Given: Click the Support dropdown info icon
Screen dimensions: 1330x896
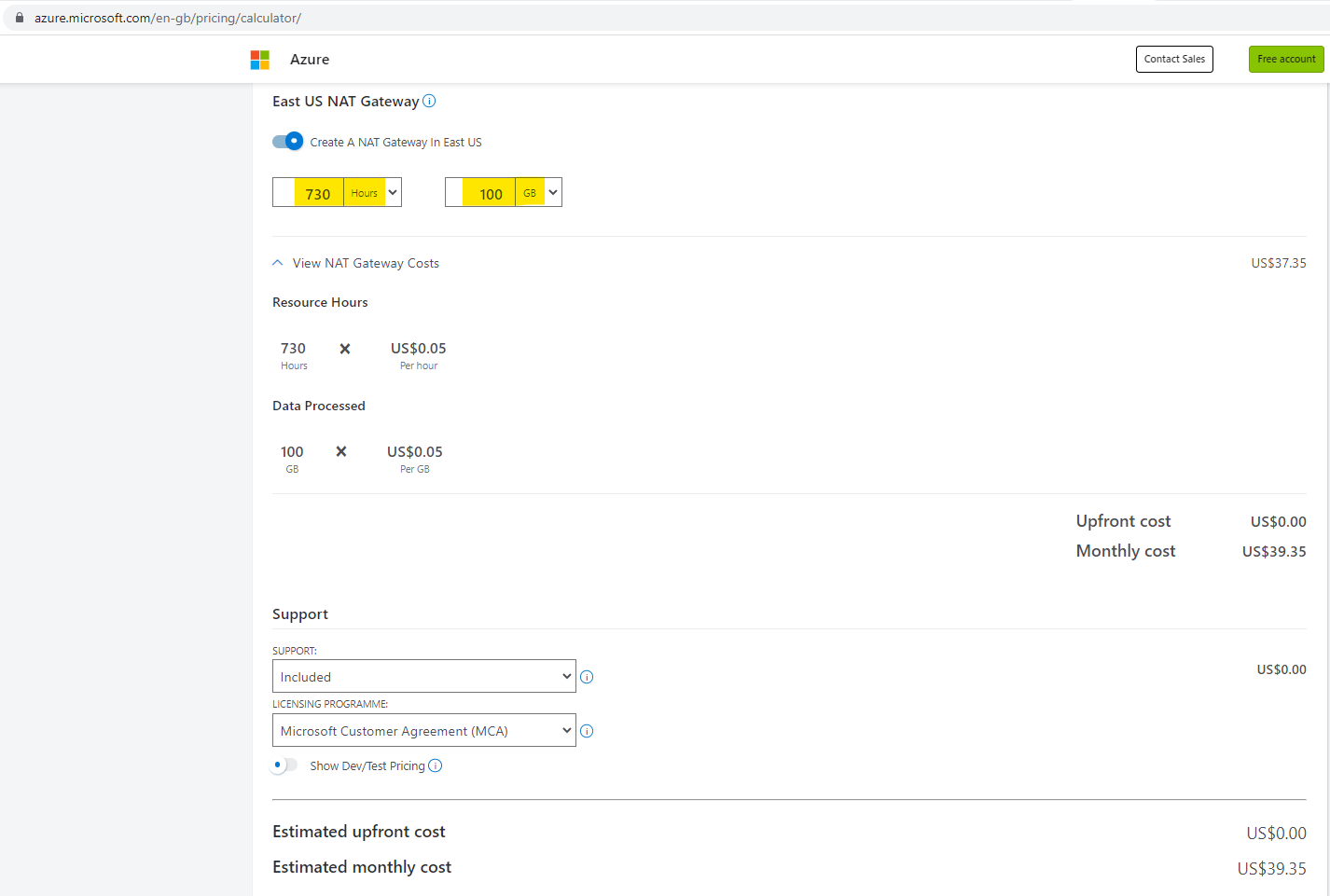Looking at the screenshot, I should tap(587, 677).
